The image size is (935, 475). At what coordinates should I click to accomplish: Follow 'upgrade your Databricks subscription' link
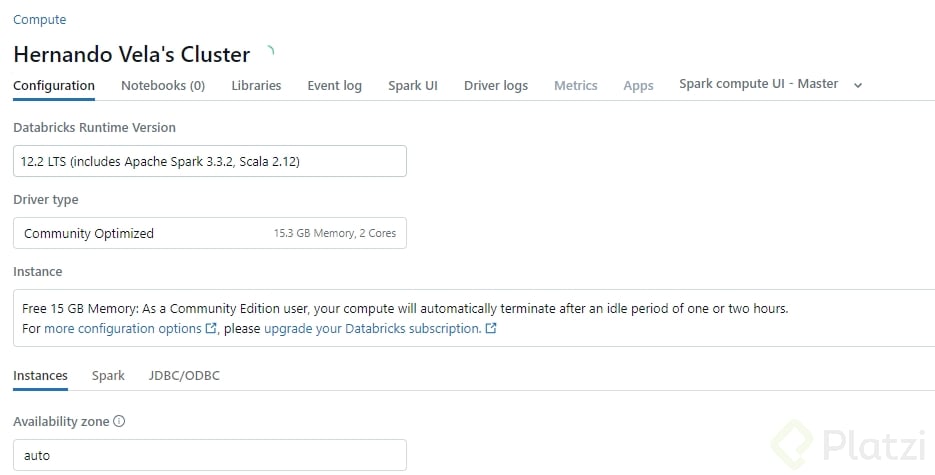point(372,329)
